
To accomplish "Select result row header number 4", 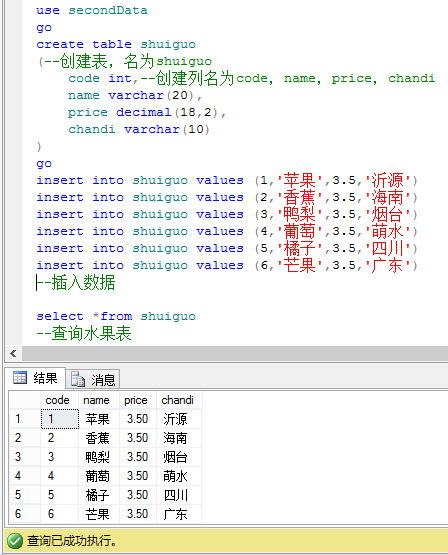I will [x=24, y=476].
